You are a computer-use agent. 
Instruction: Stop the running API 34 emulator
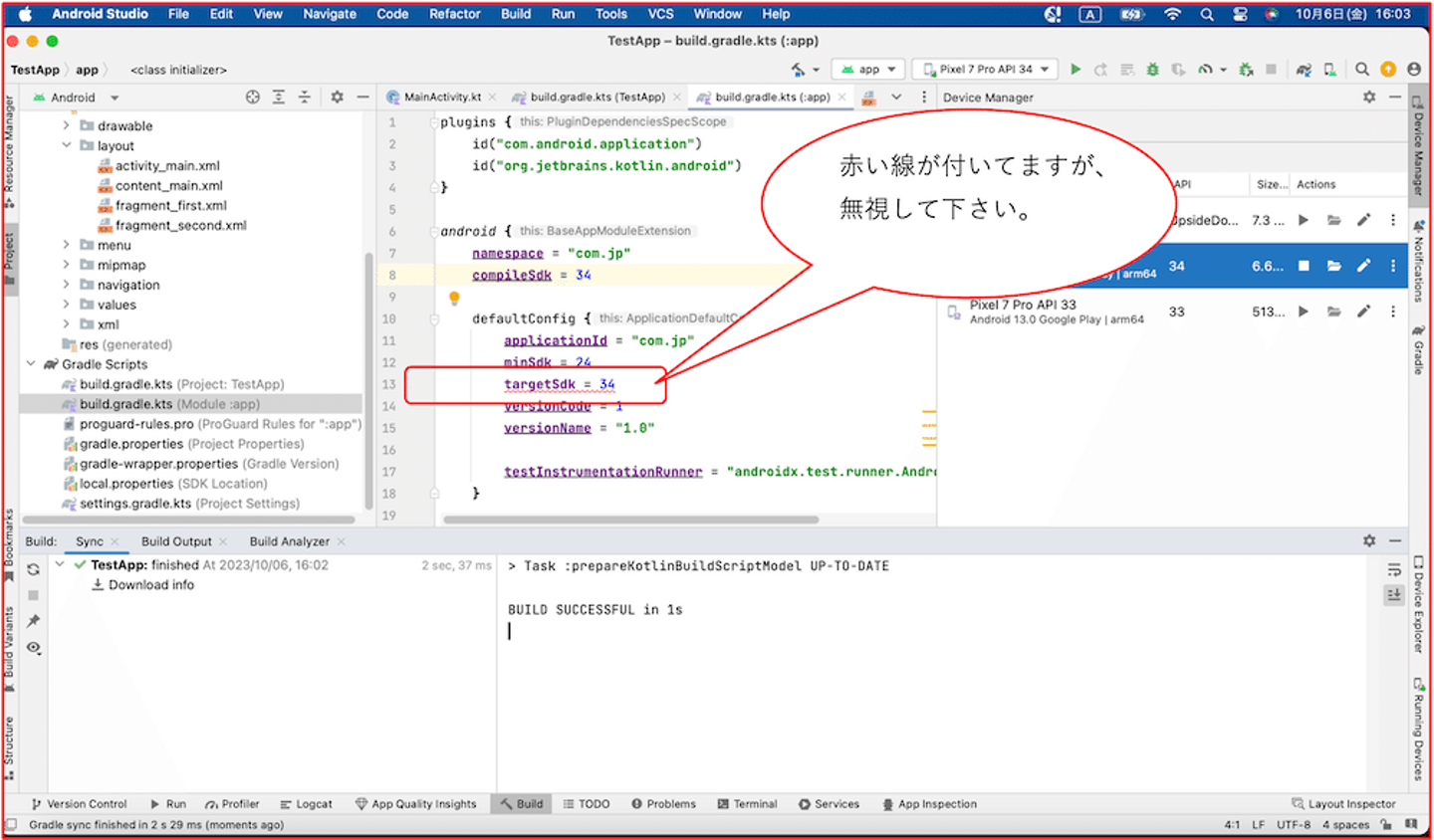point(1303,266)
